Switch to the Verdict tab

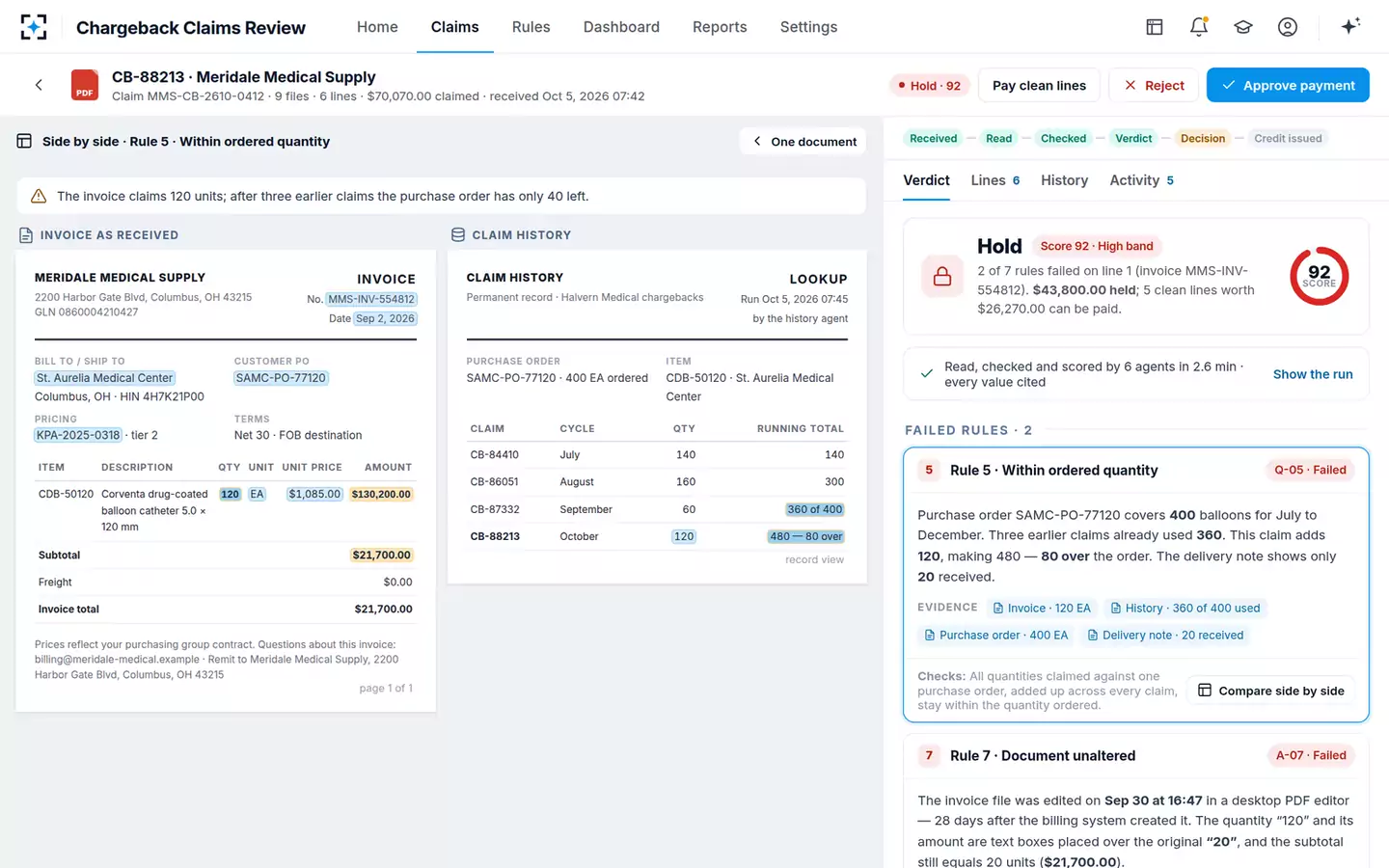pos(926,180)
